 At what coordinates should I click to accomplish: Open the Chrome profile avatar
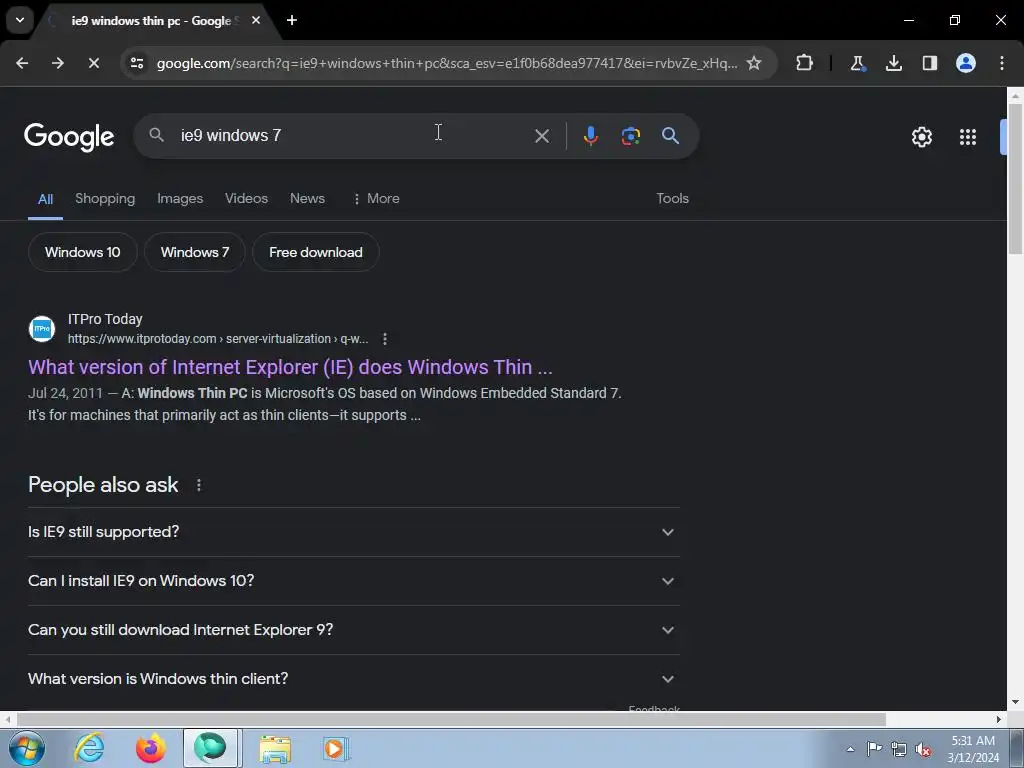(x=965, y=63)
